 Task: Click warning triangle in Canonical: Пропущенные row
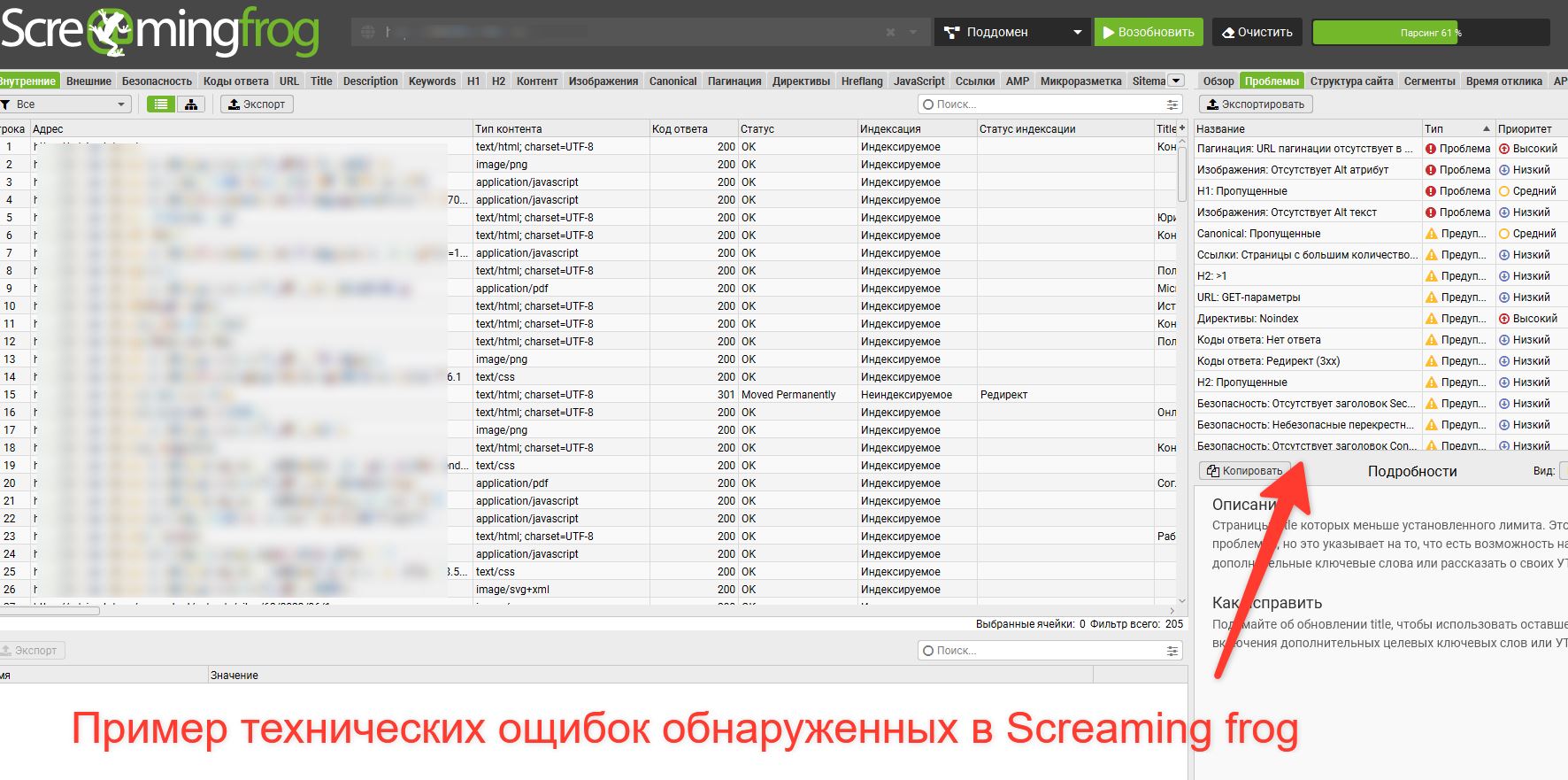(1431, 234)
